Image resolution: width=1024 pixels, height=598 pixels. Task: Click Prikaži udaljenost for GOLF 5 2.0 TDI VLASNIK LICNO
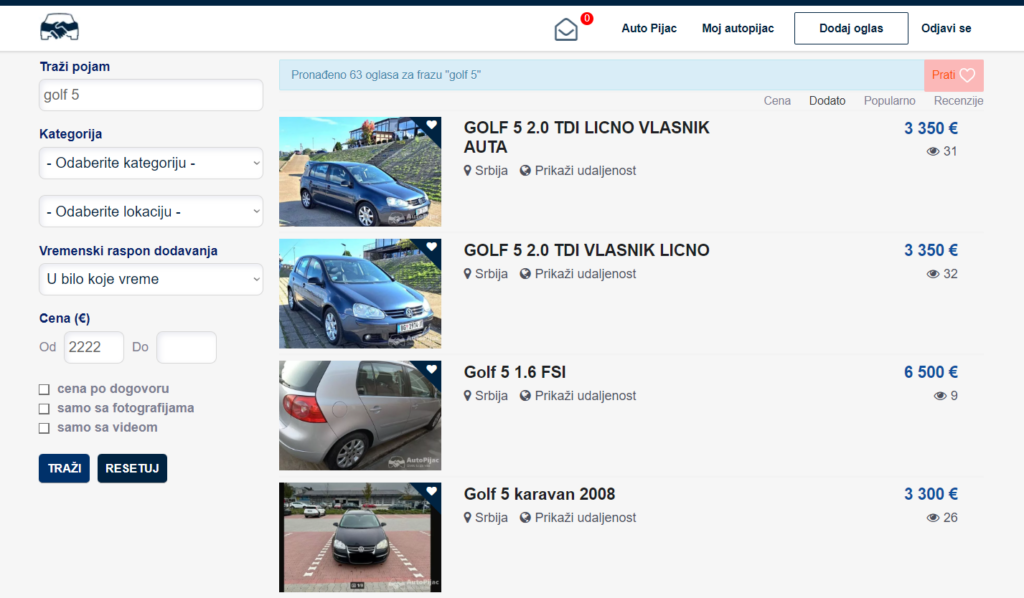click(585, 274)
